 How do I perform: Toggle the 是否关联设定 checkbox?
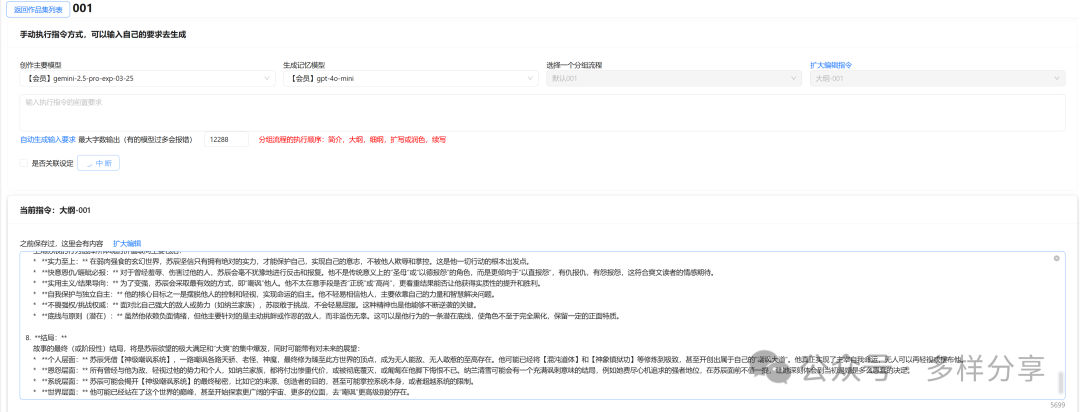pyautogui.click(x=24, y=163)
